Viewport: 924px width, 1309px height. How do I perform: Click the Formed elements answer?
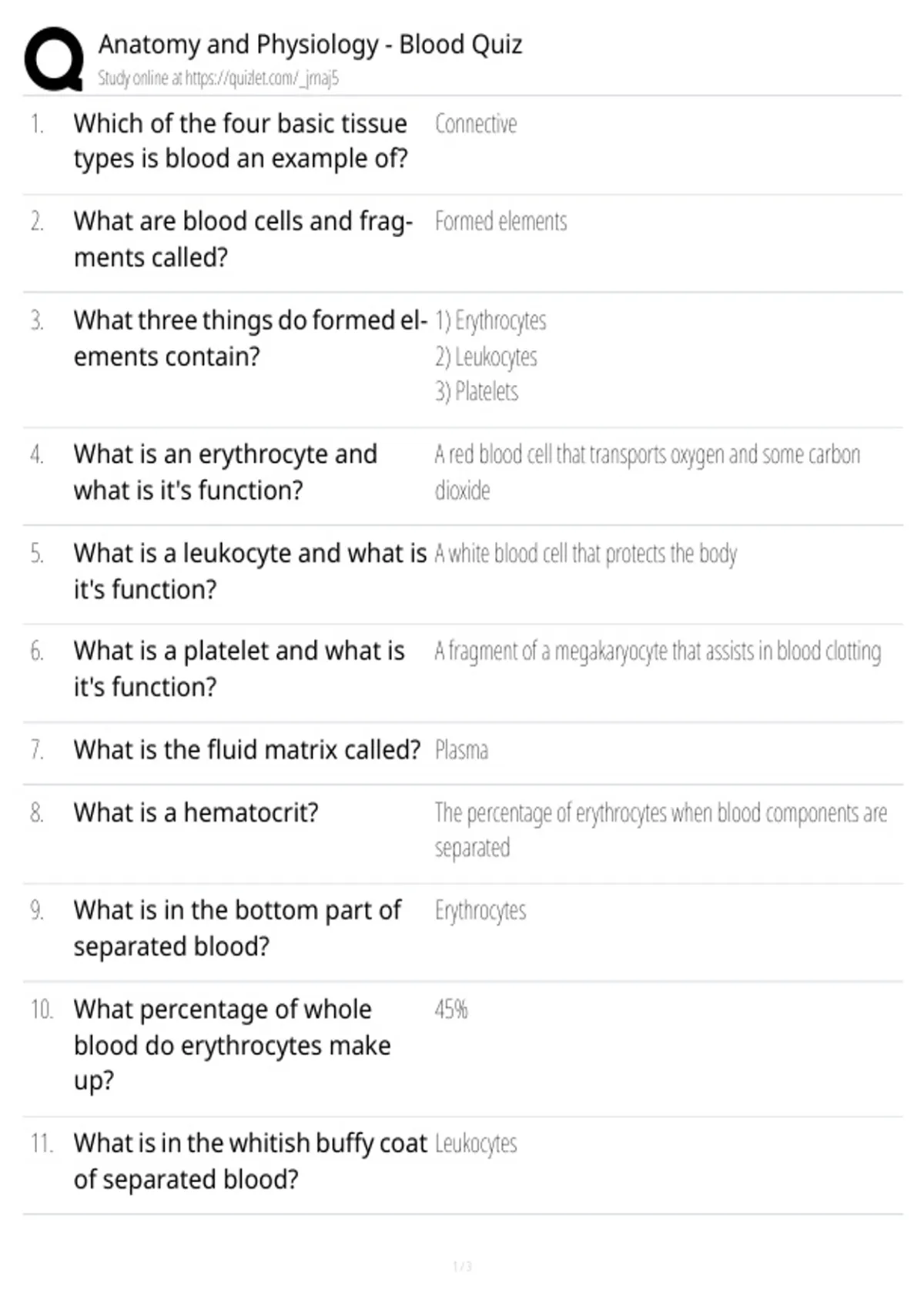(500, 222)
